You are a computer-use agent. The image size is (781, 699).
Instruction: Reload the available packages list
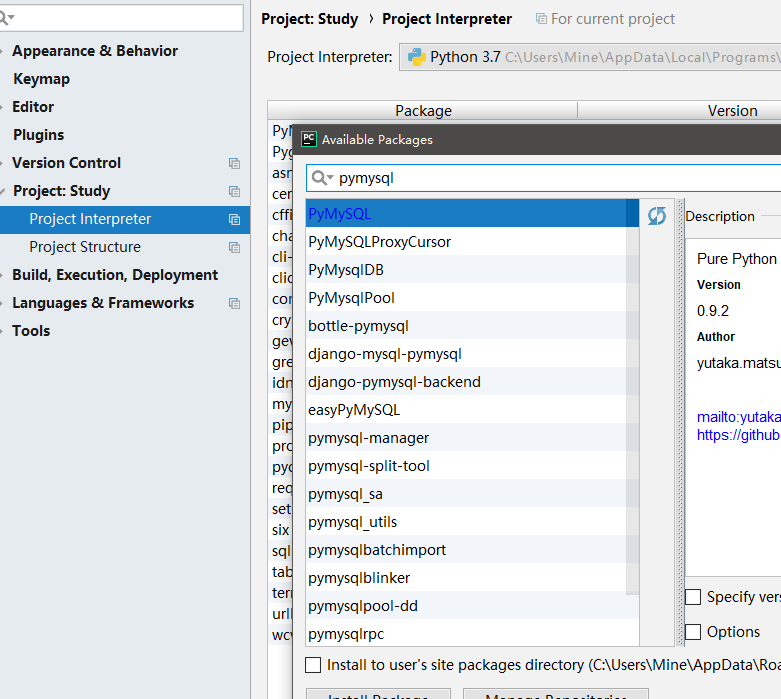656,216
